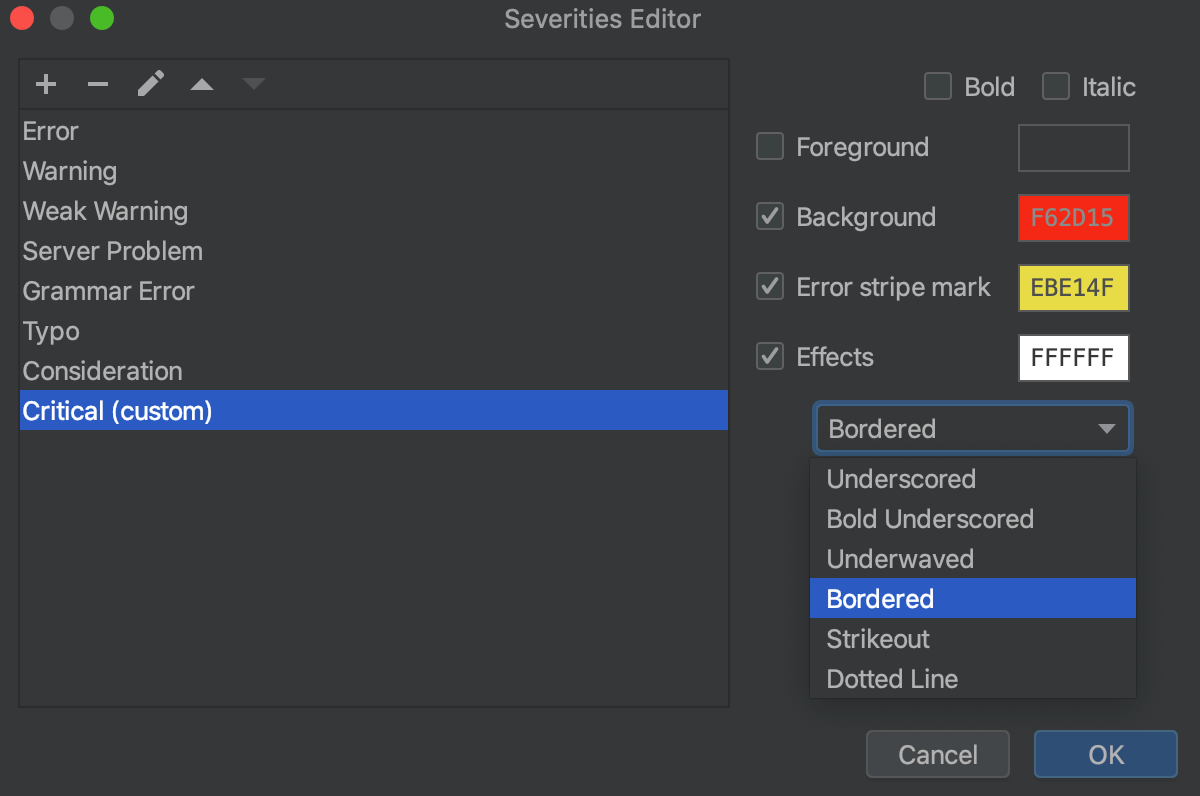Screen dimensions: 1200x796
Task: Choose Strikeout from the effects list
Action: click(x=877, y=639)
